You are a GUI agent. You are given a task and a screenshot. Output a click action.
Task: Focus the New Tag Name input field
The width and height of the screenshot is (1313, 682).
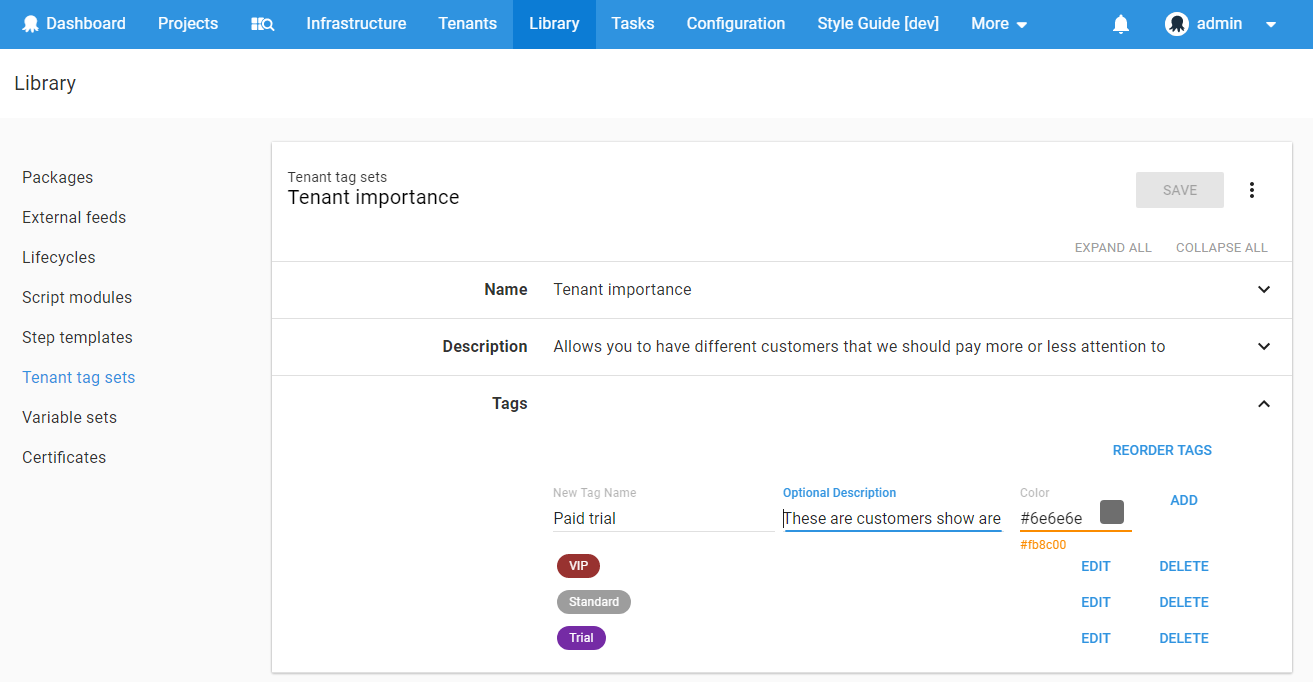click(663, 518)
